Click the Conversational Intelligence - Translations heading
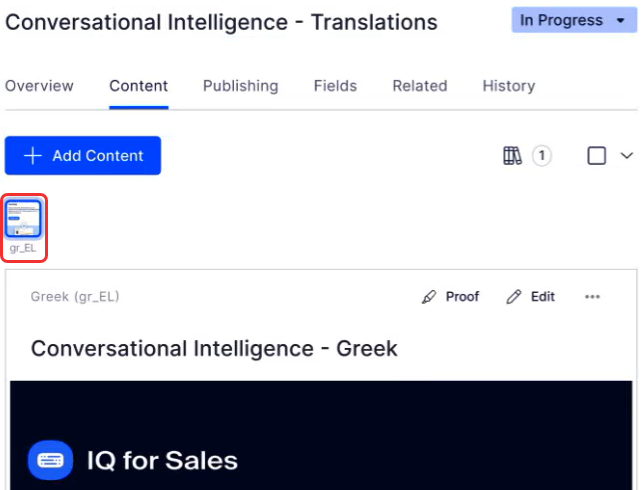Viewport: 643px width, 490px height. [x=221, y=22]
